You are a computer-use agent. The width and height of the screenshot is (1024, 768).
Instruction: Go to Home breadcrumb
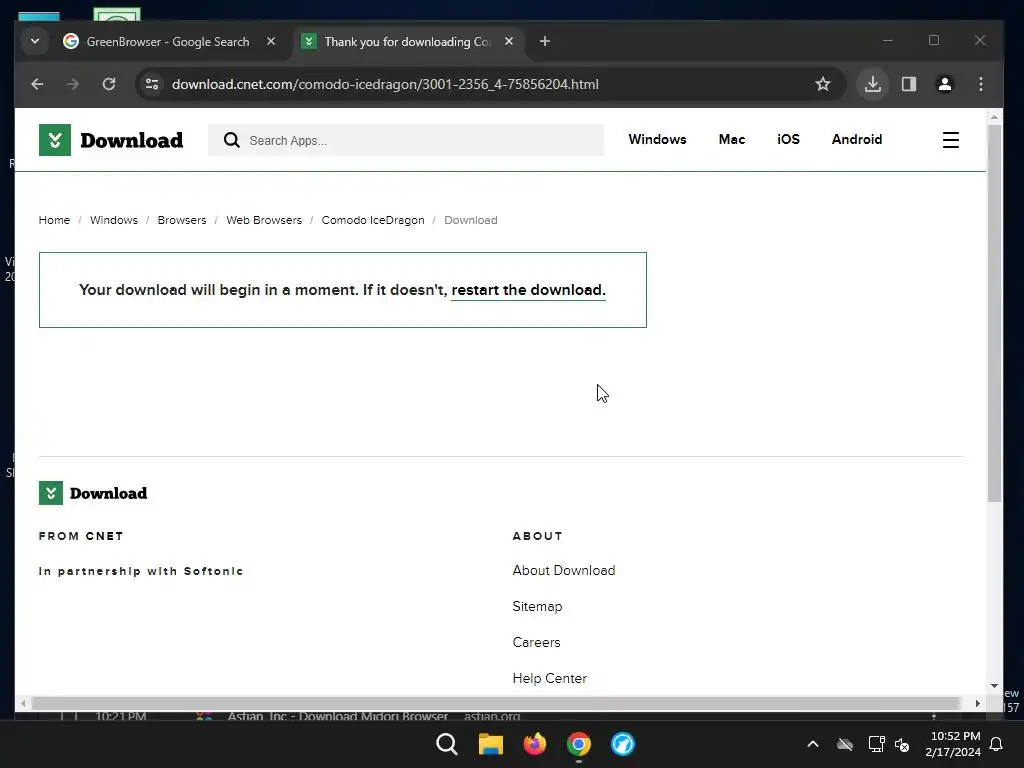[54, 220]
